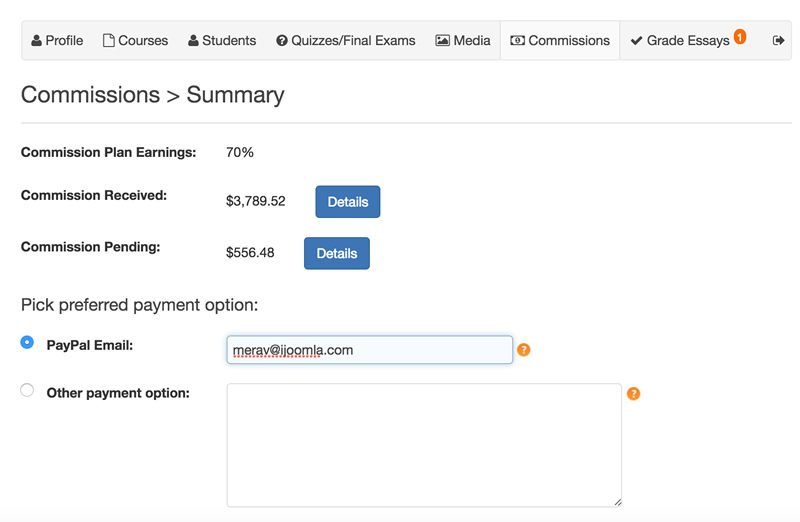Click the Pick preferred payment option heading
Viewport: 800px width, 522px height.
[x=139, y=305]
